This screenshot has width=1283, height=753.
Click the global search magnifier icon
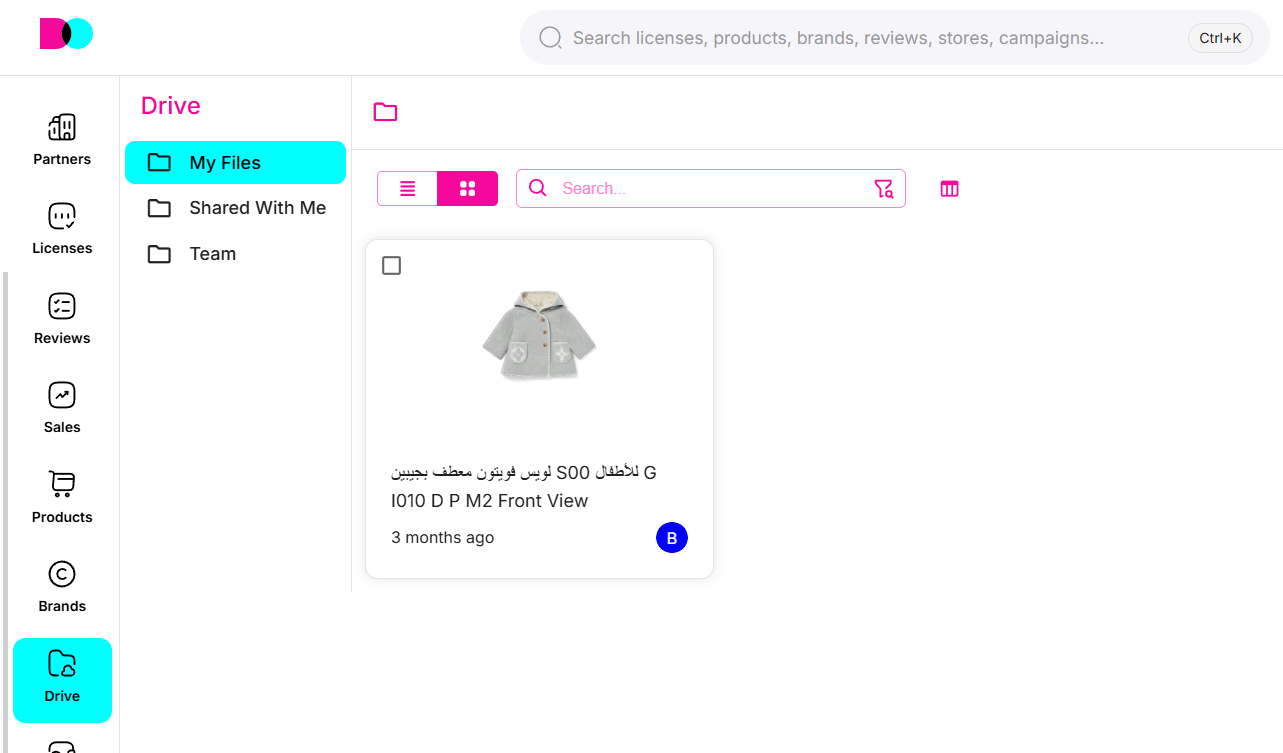pyautogui.click(x=550, y=38)
